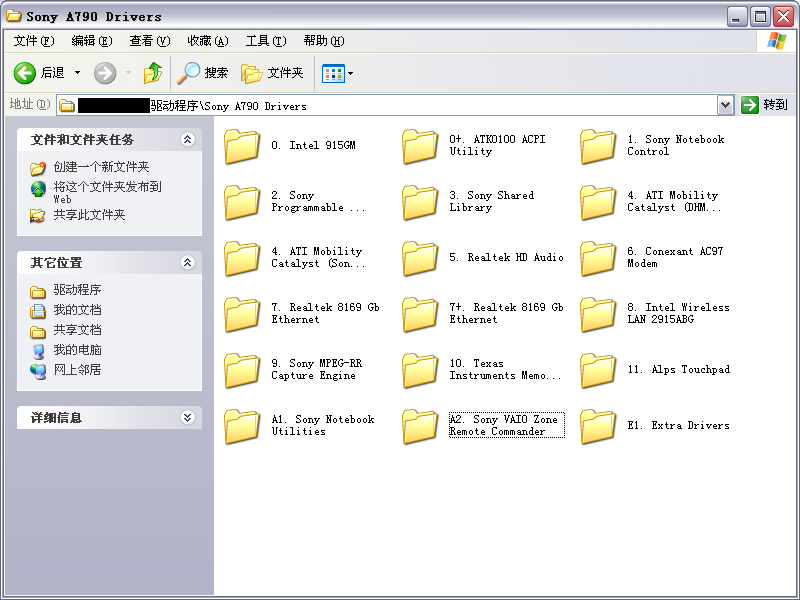Click the 9. Sony MPEG-RR Capture Engine name

coord(316,369)
